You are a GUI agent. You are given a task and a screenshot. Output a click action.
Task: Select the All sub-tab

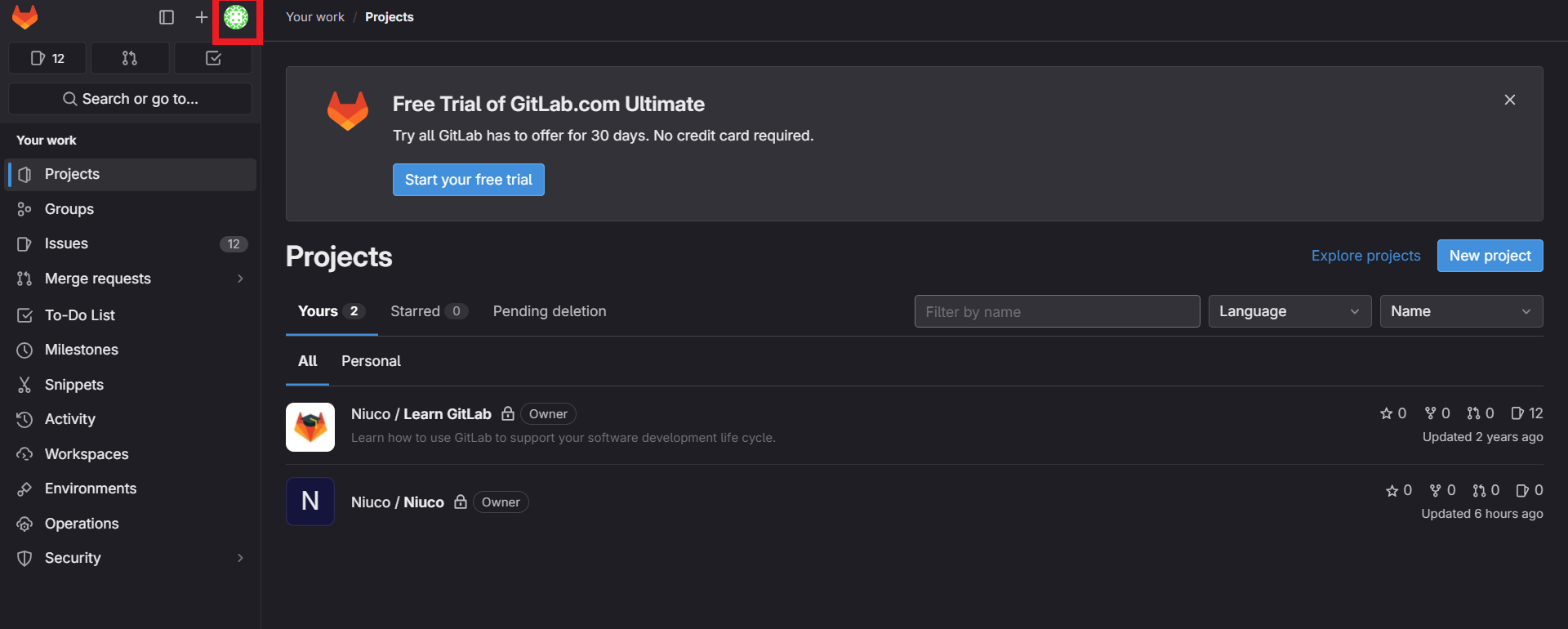307,361
